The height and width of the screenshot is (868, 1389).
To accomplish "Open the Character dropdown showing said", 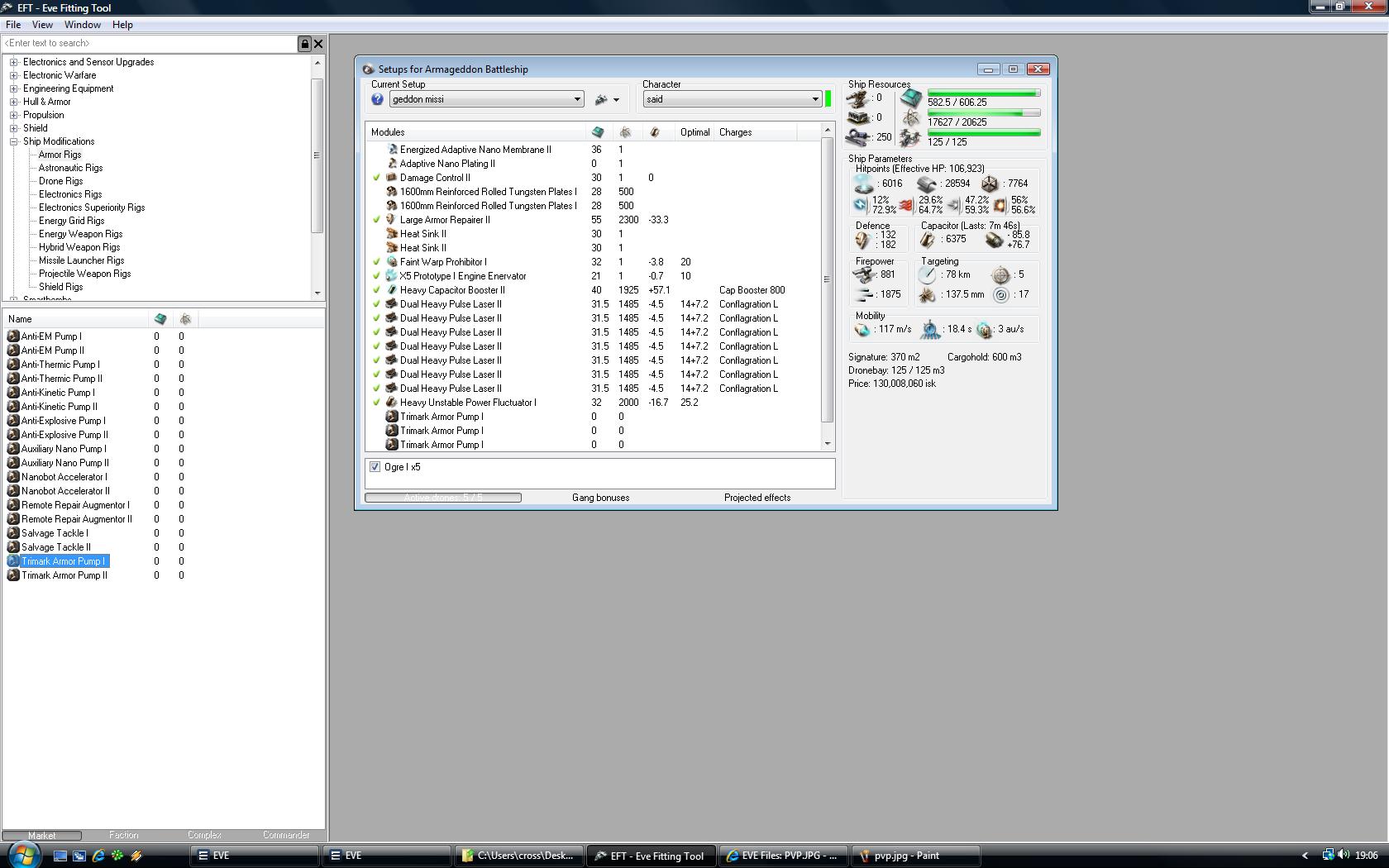I will click(x=732, y=99).
